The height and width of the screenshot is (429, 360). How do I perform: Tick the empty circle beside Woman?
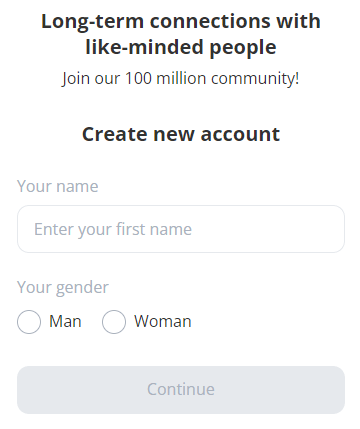click(x=114, y=322)
